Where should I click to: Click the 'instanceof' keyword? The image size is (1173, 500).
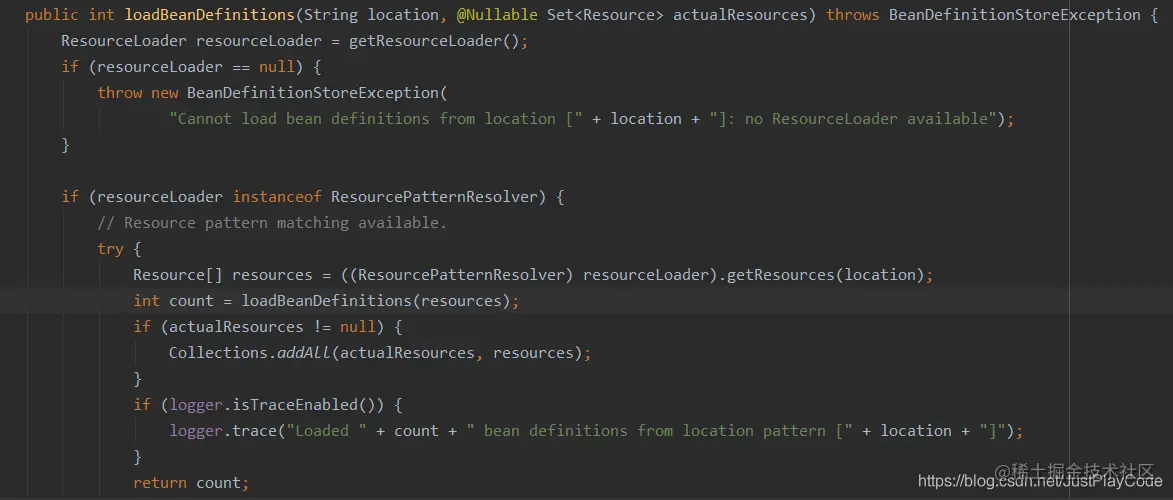[277, 197]
